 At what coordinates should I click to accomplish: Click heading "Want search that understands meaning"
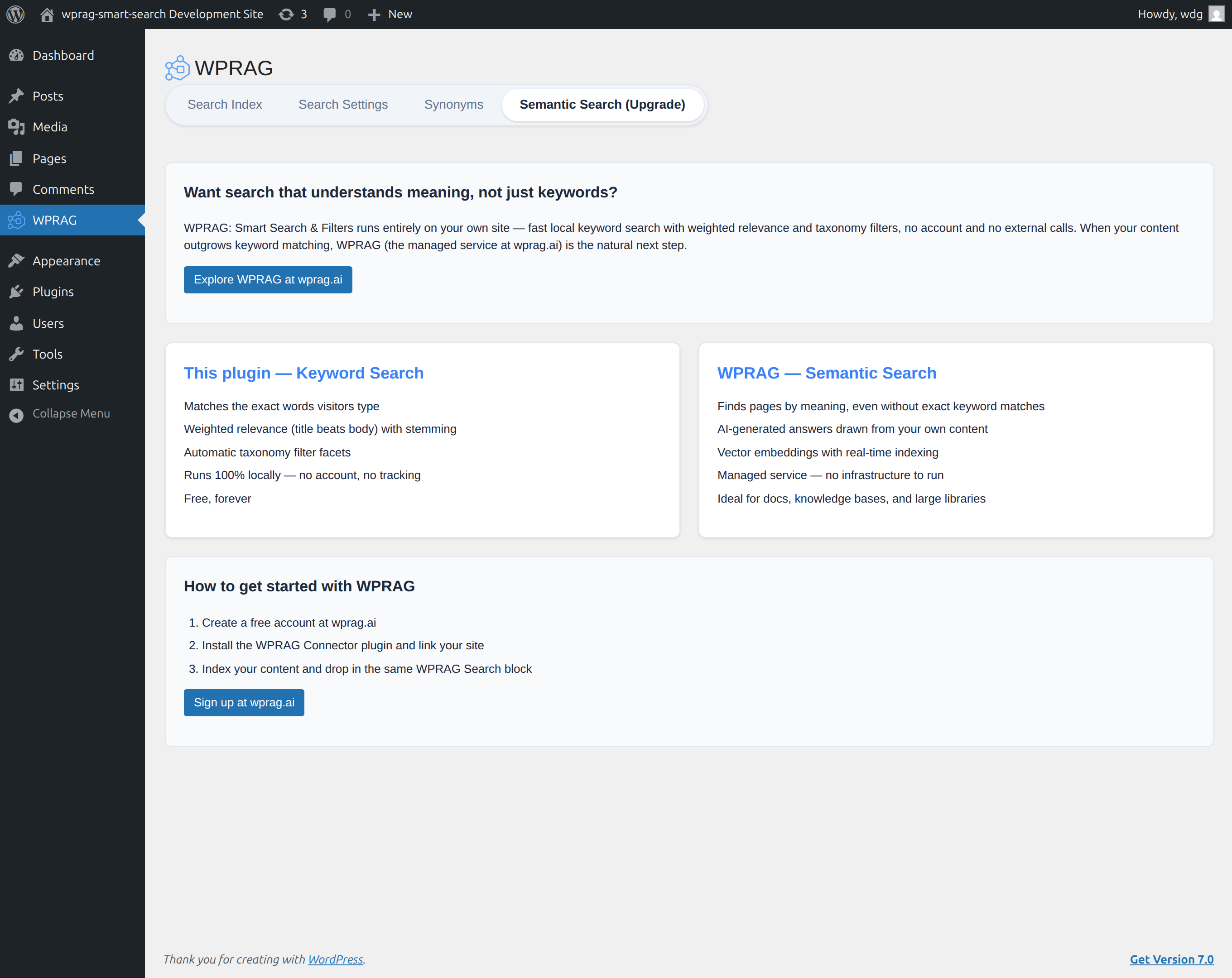(x=400, y=192)
